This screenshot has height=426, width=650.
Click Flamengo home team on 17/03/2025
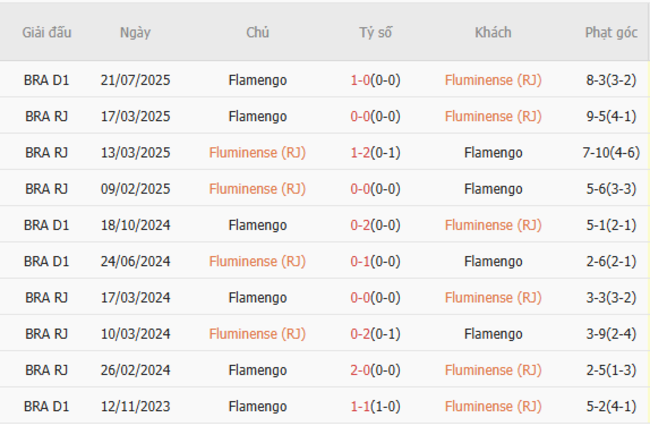tap(257, 116)
